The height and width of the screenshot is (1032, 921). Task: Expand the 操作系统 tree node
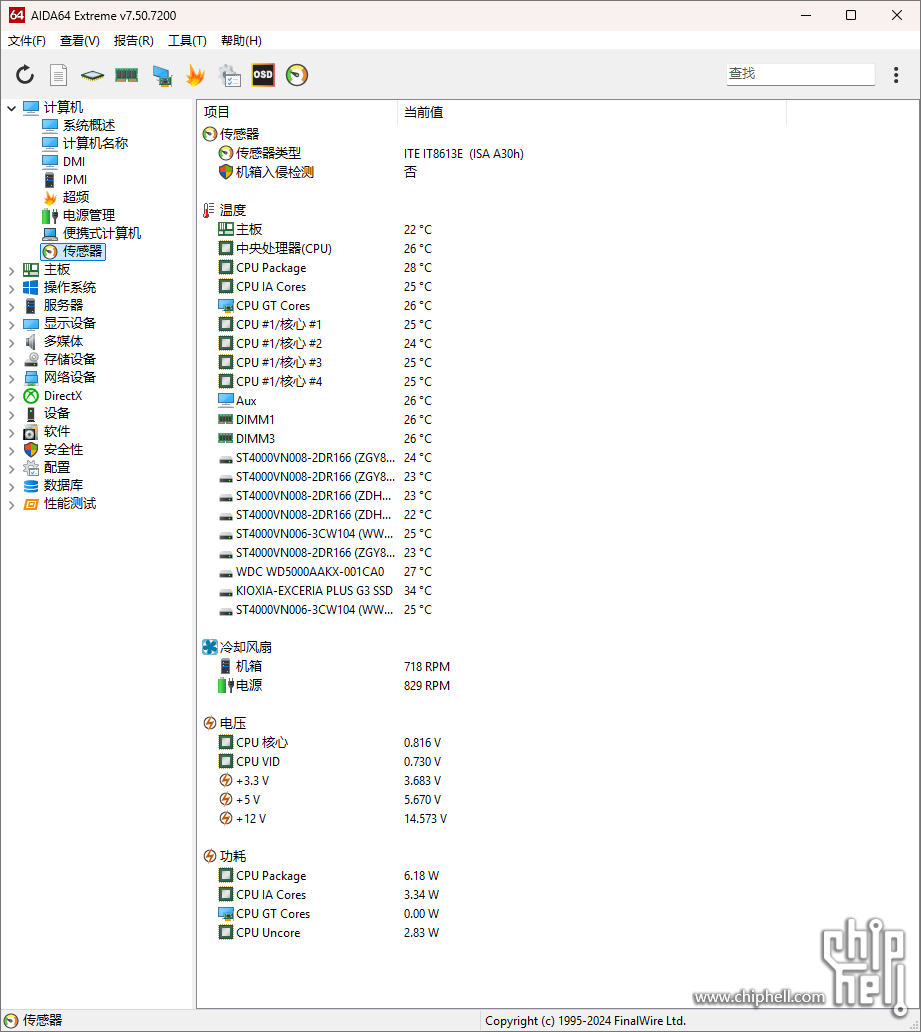point(12,288)
